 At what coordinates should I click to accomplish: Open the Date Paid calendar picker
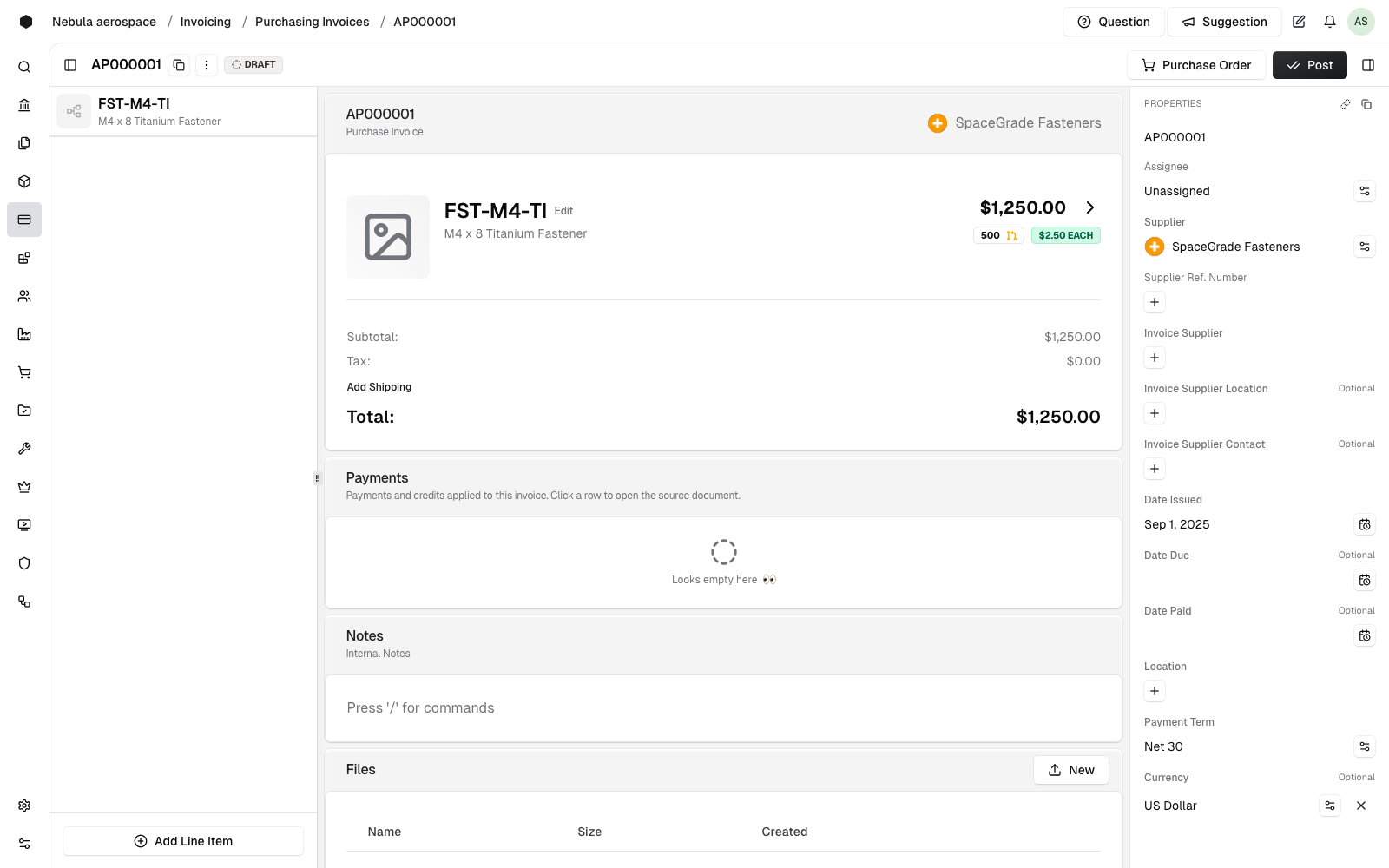[x=1365, y=635]
